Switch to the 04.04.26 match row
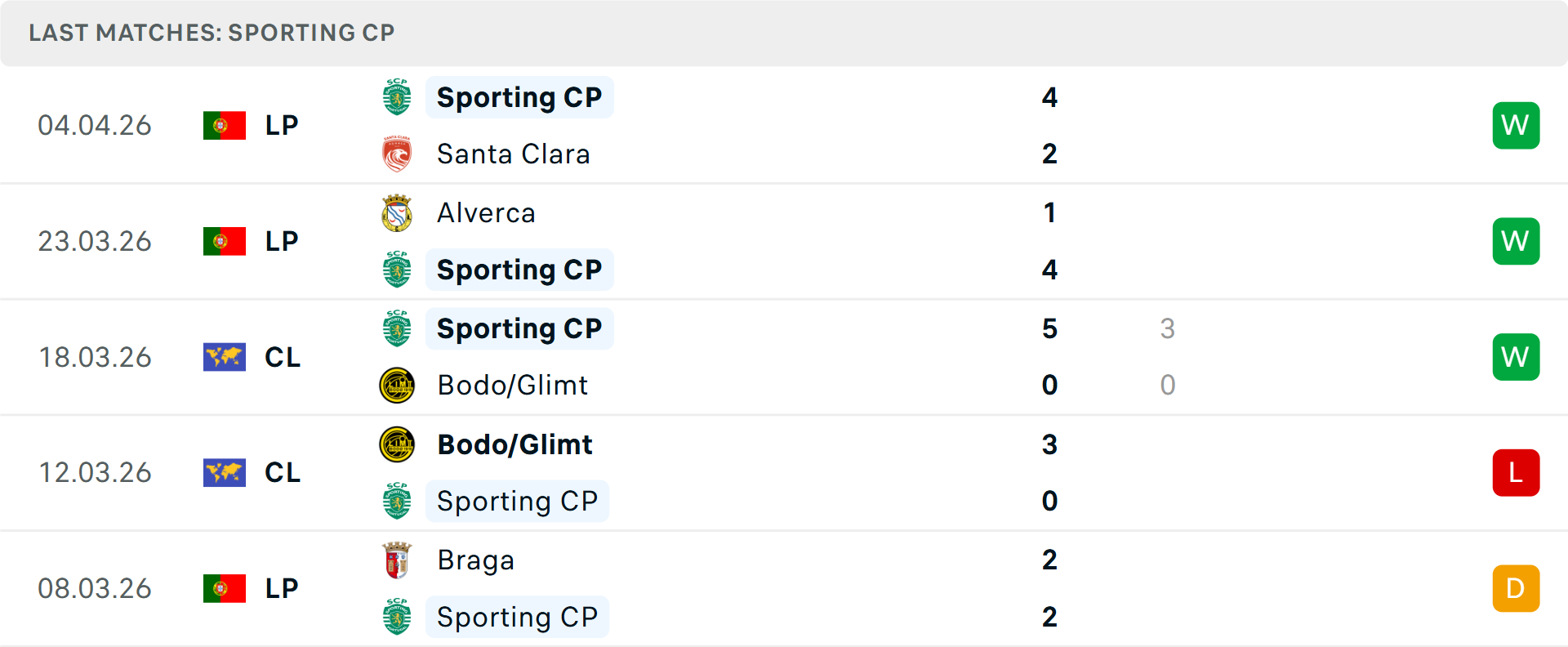1568x647 pixels. pyautogui.click(x=95, y=125)
